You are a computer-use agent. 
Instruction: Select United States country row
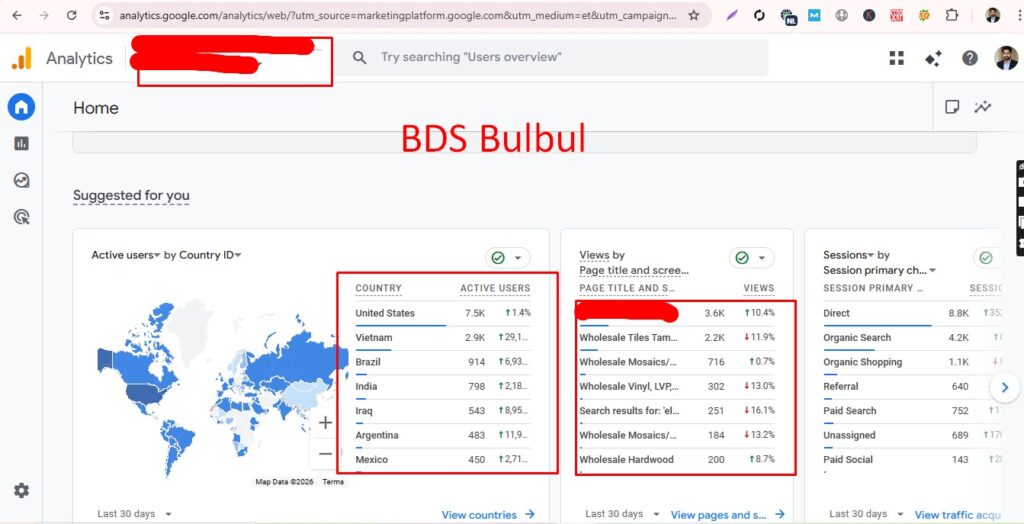coord(443,314)
